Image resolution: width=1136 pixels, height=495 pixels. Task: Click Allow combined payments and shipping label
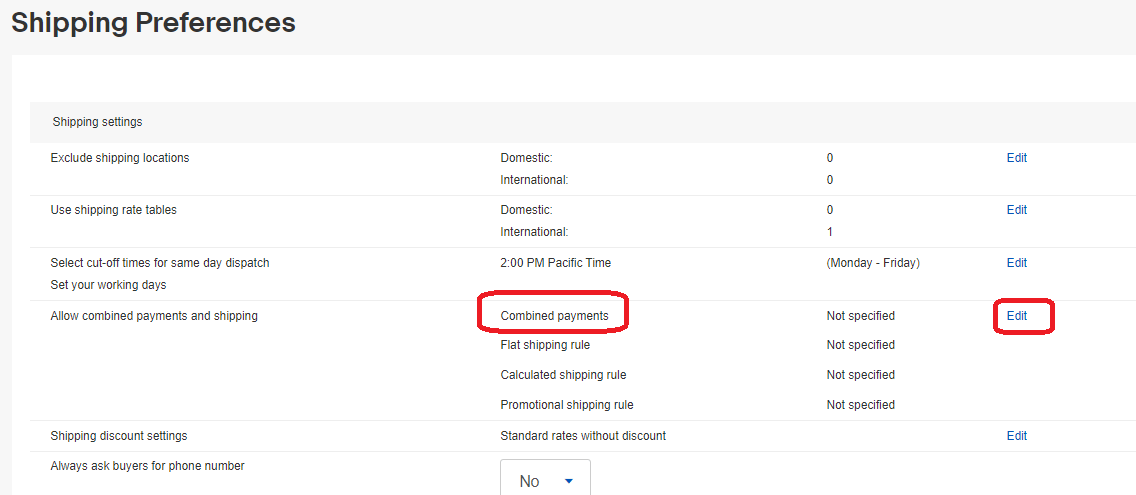(x=154, y=316)
